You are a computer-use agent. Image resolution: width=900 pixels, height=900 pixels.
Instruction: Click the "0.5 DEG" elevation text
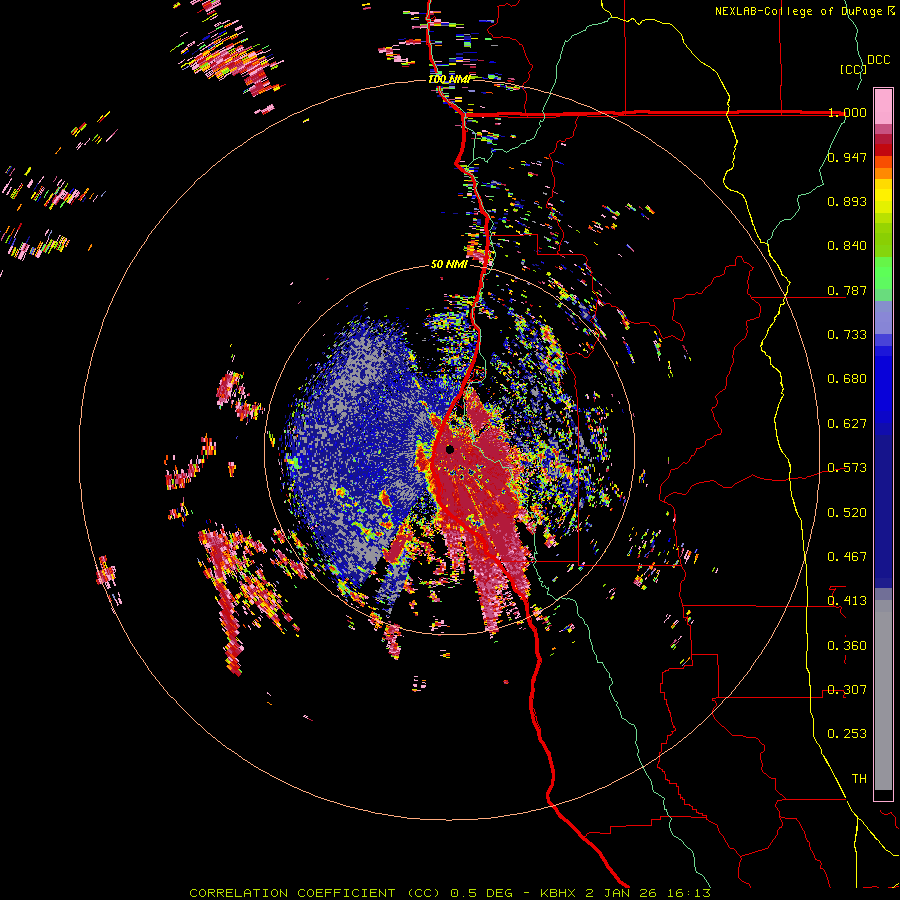[484, 893]
